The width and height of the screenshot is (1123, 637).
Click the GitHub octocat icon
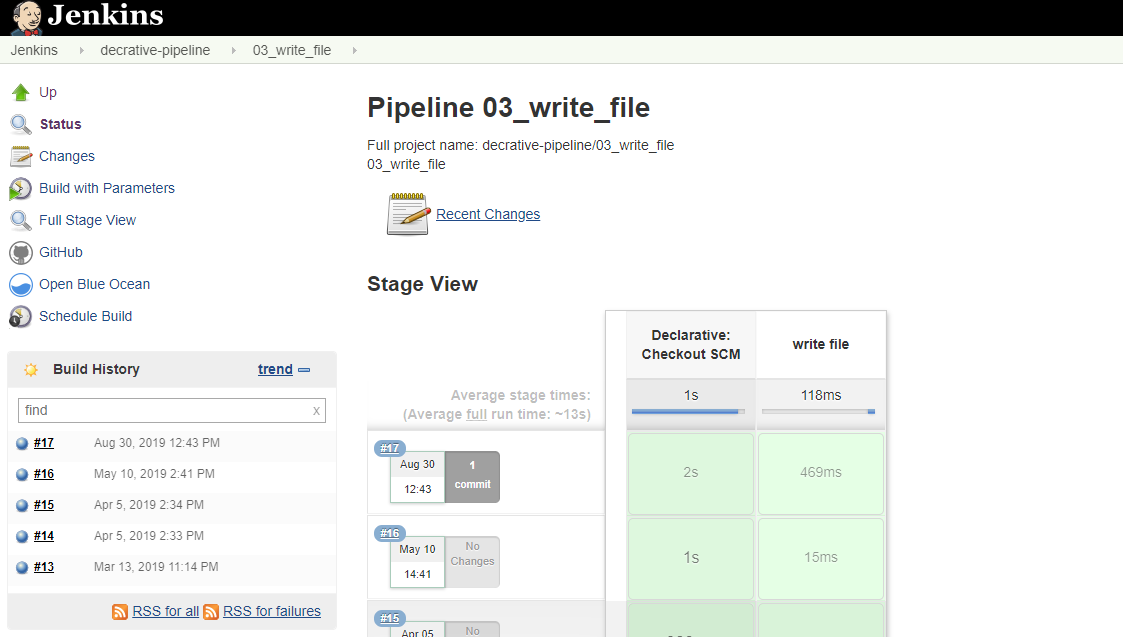point(21,253)
